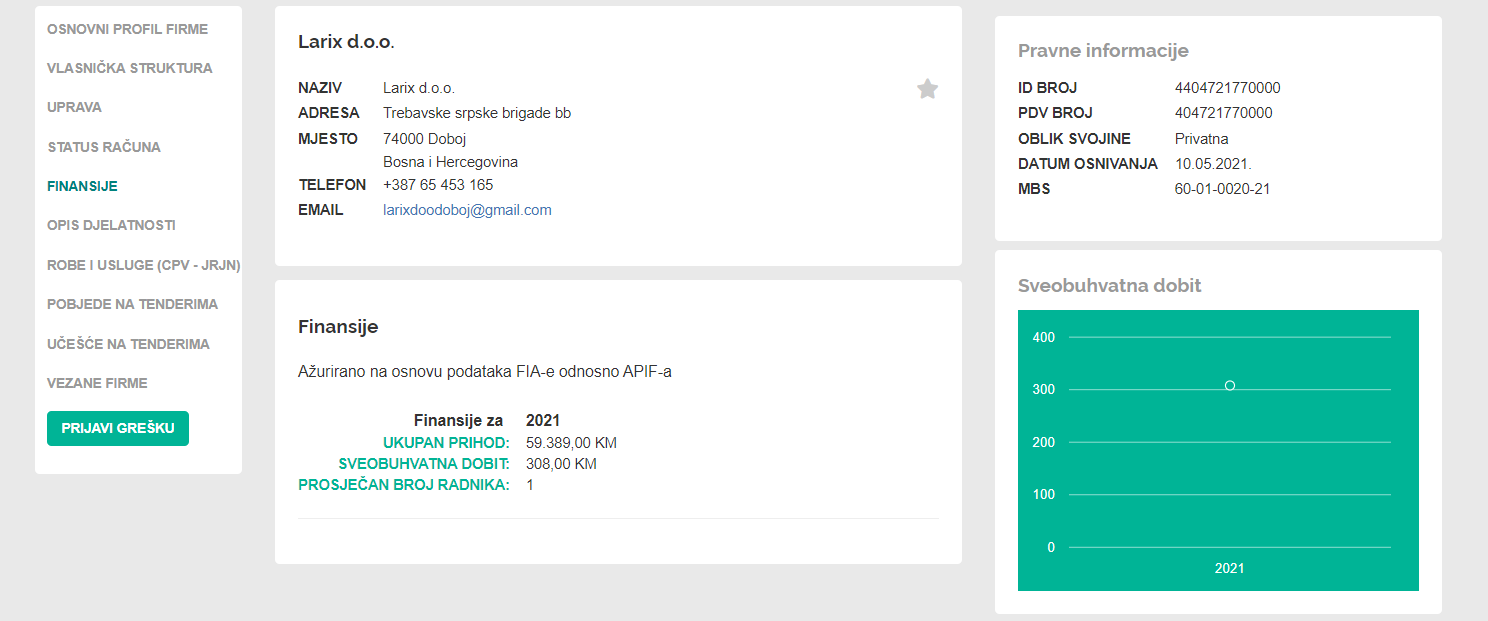Click the Prijavi grešku button
1488x621 pixels.
[x=118, y=428]
